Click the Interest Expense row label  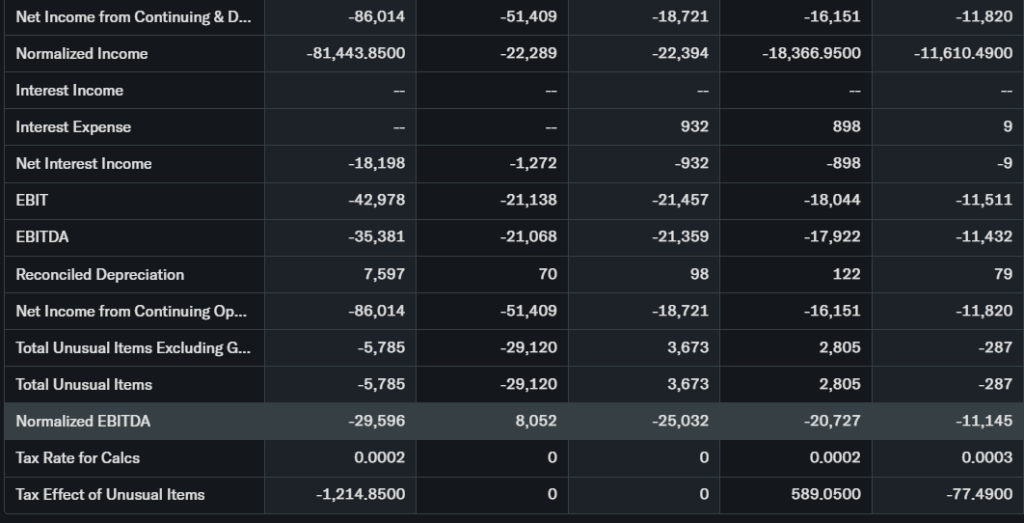(73, 127)
